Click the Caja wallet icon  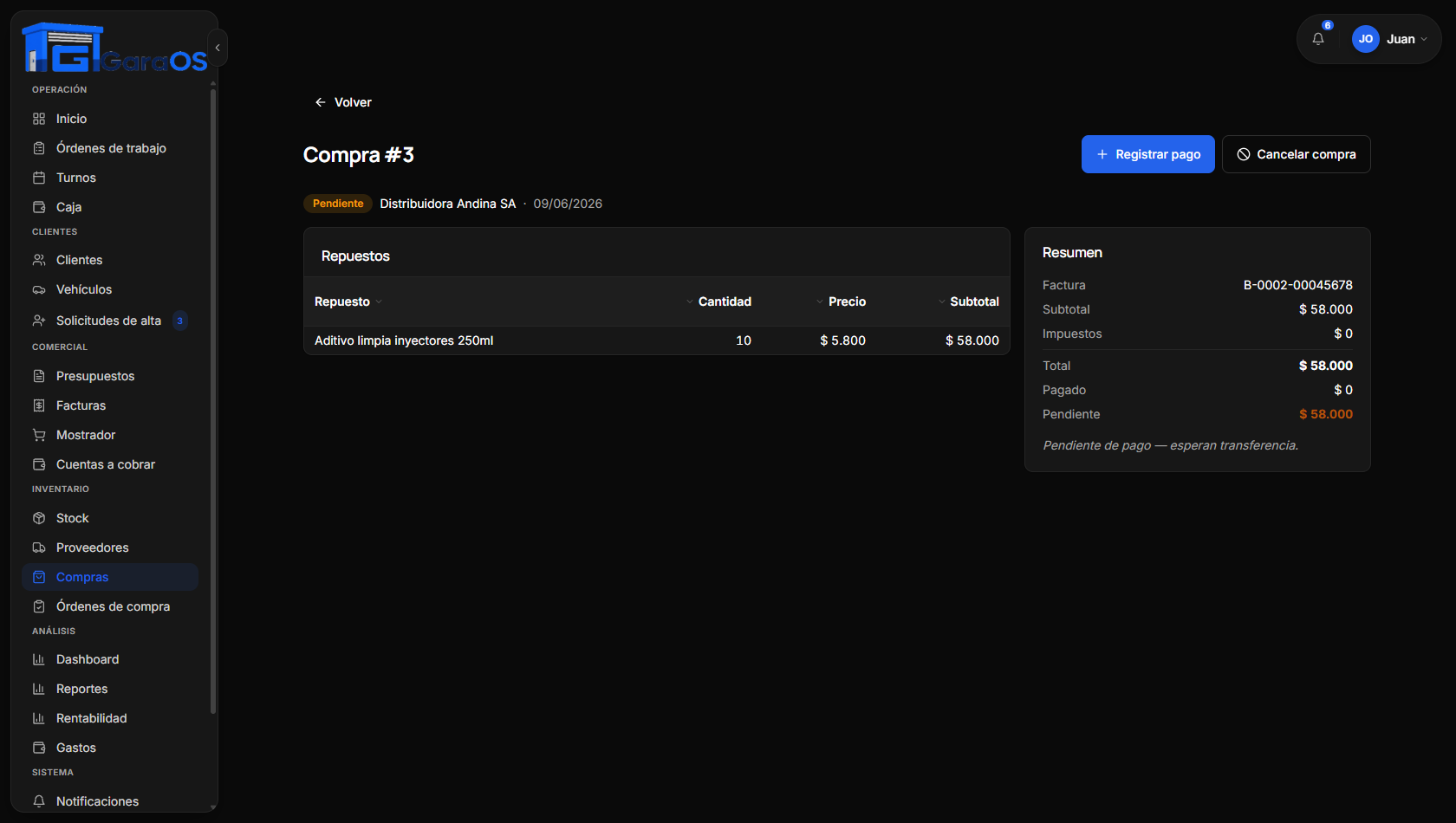click(39, 207)
